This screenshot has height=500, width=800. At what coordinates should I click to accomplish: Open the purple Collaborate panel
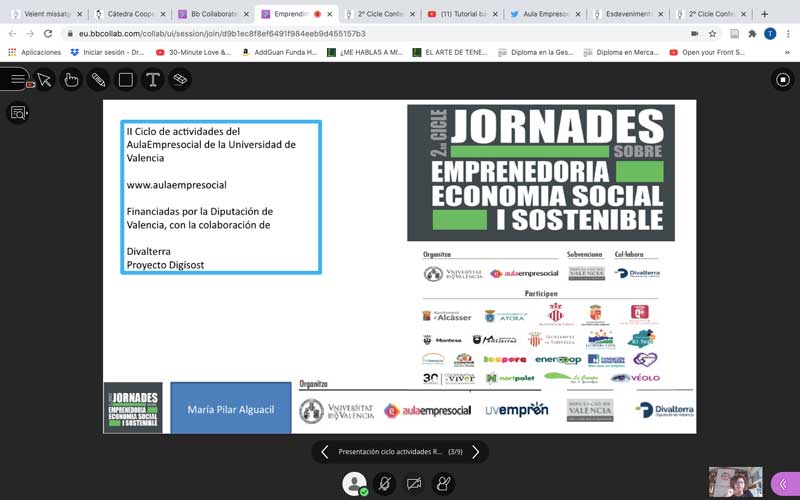click(785, 484)
